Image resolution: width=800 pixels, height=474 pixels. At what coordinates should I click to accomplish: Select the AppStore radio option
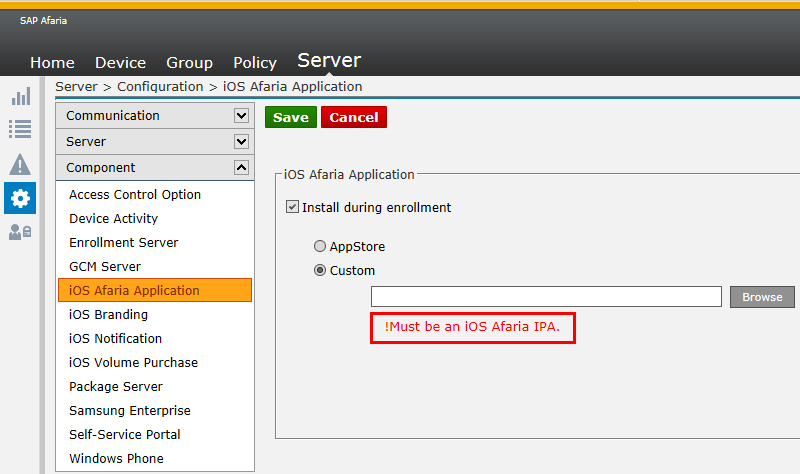[320, 246]
